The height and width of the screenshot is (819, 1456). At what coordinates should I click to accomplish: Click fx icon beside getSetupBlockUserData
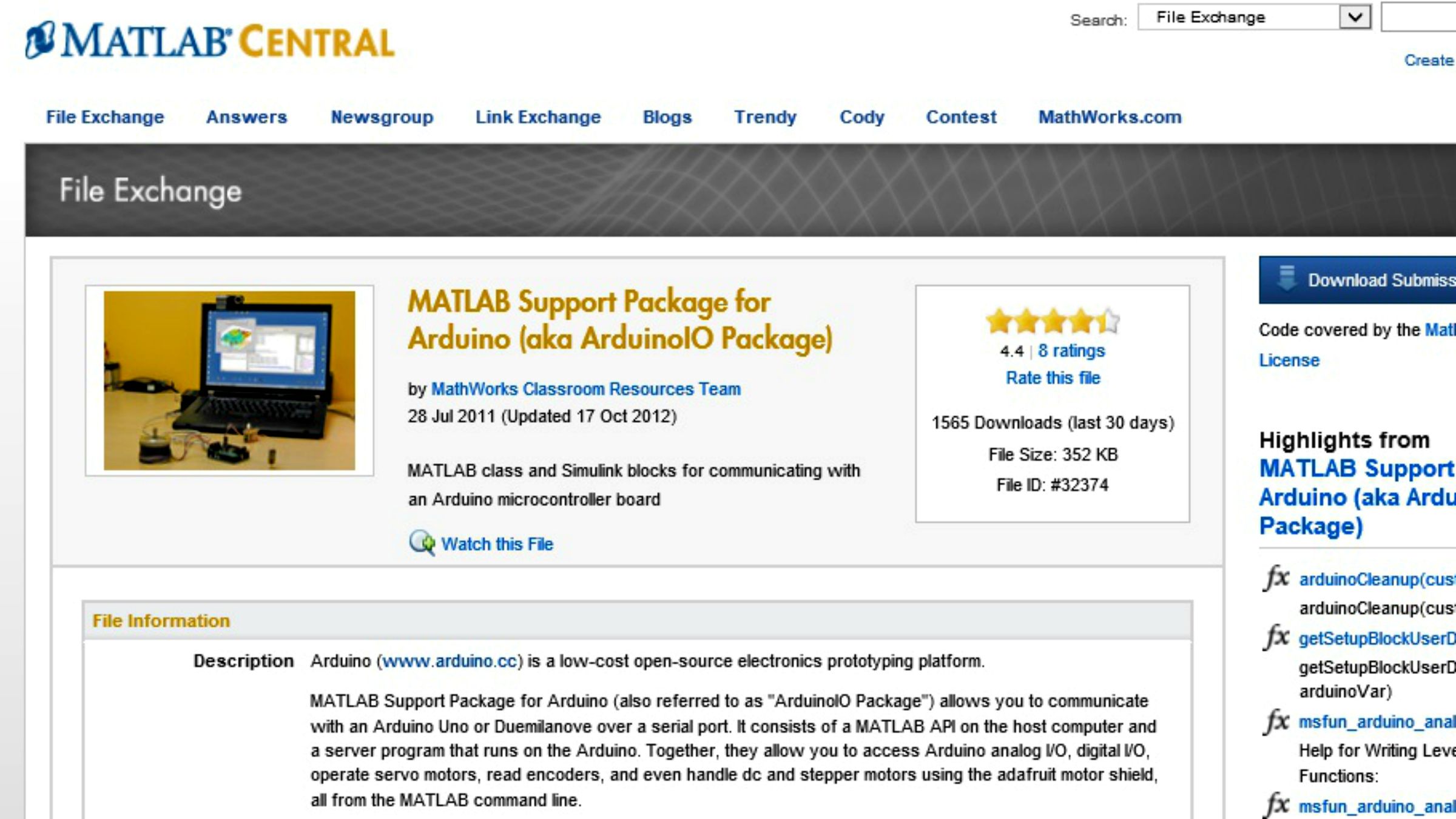pos(1276,638)
